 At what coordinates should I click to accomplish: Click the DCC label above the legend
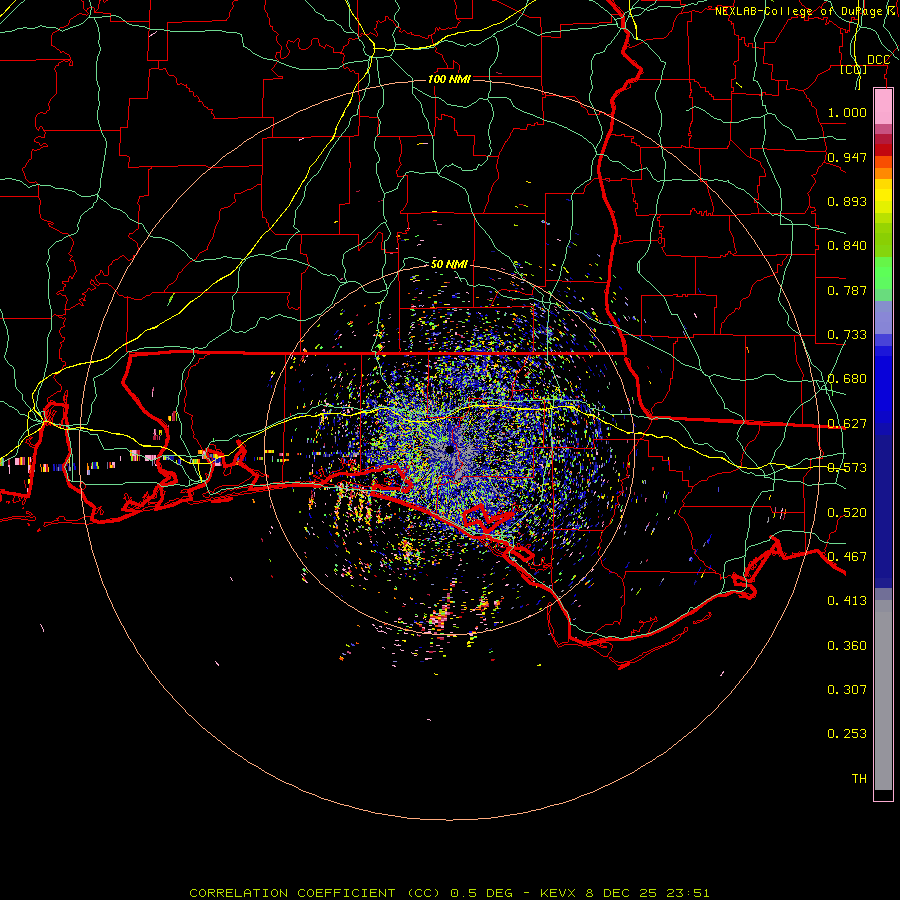pyautogui.click(x=878, y=60)
